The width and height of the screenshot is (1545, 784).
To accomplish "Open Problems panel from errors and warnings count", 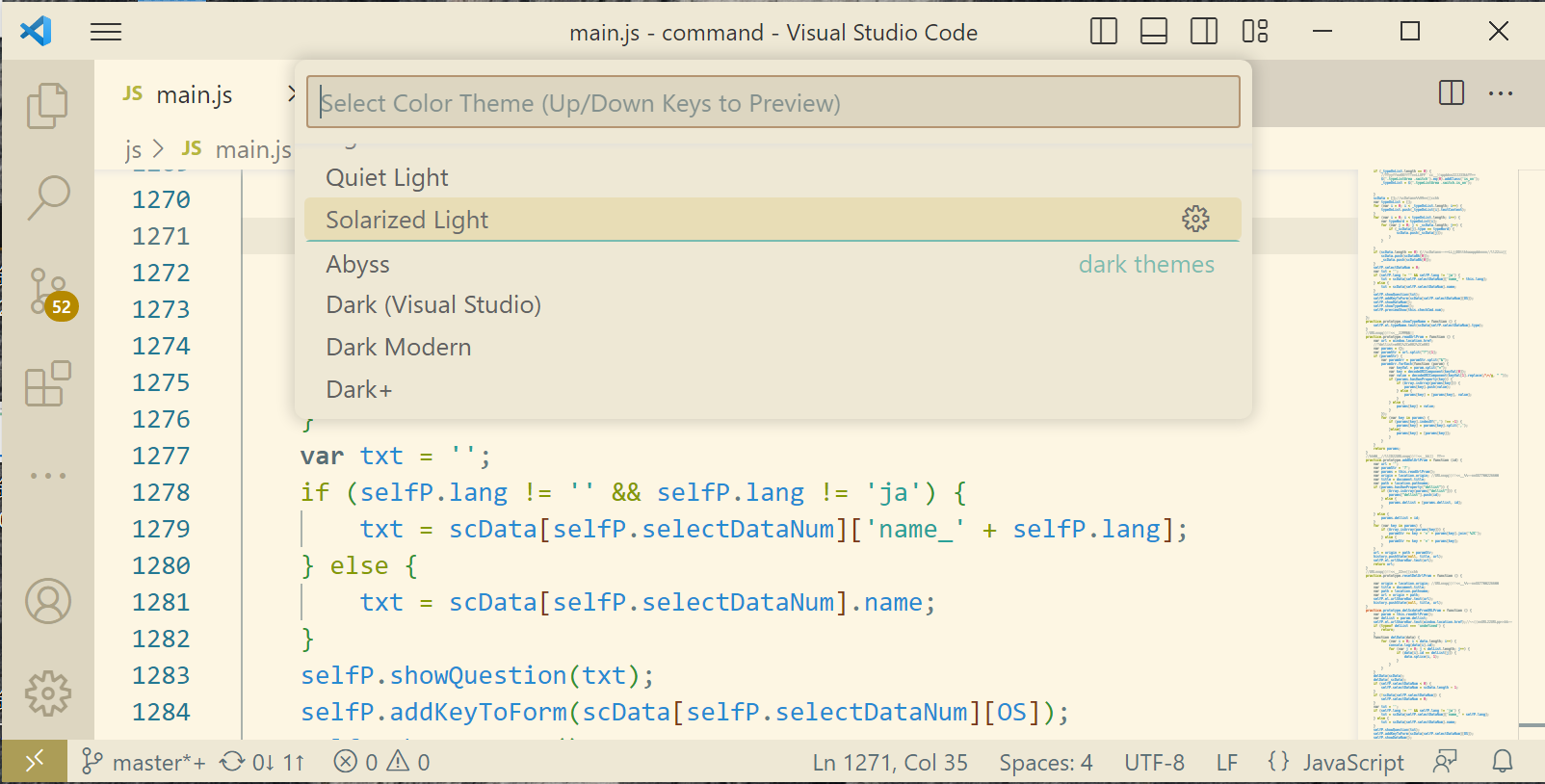I will [382, 762].
